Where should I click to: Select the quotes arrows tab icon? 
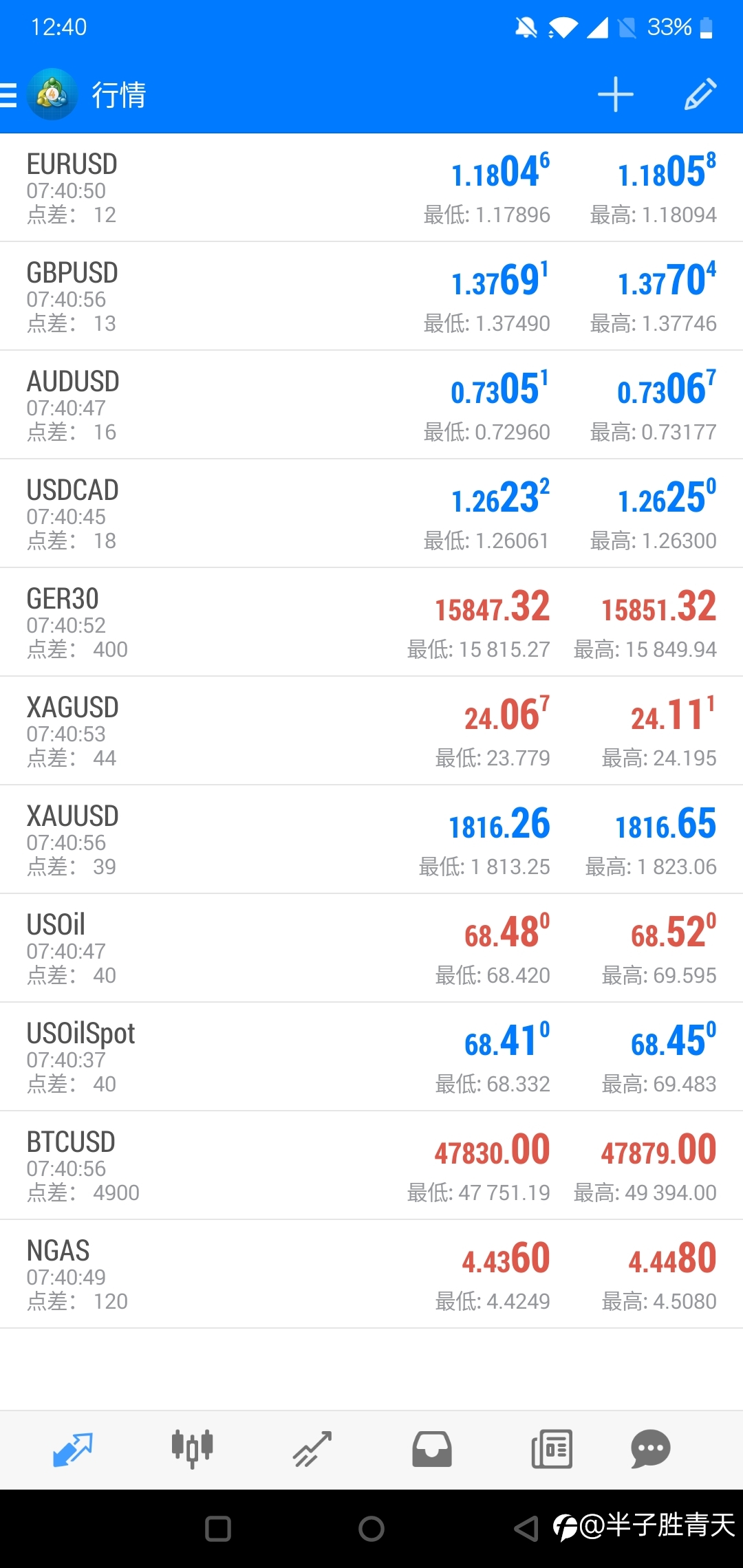tap(73, 1448)
